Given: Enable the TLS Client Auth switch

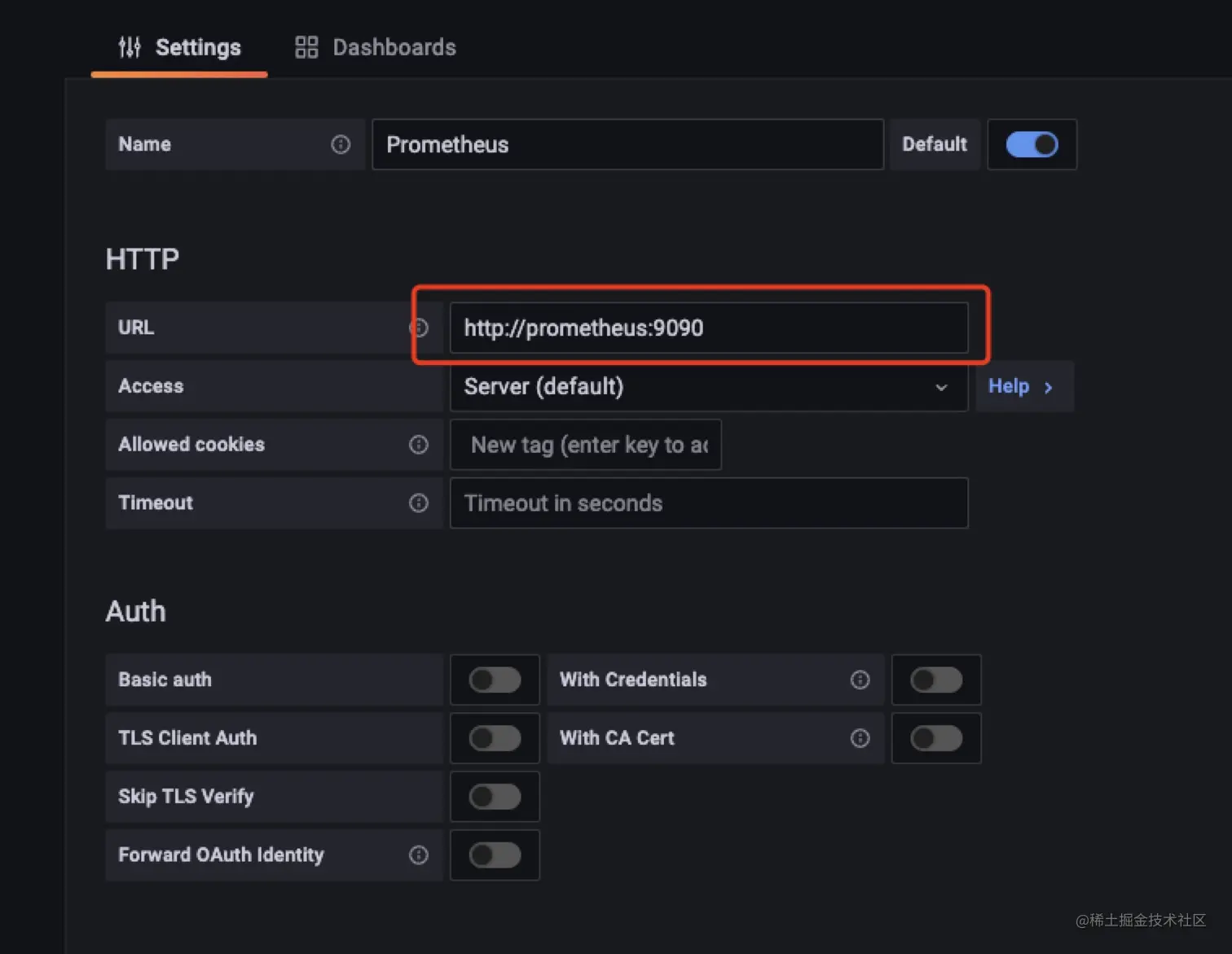Looking at the screenshot, I should [495, 738].
